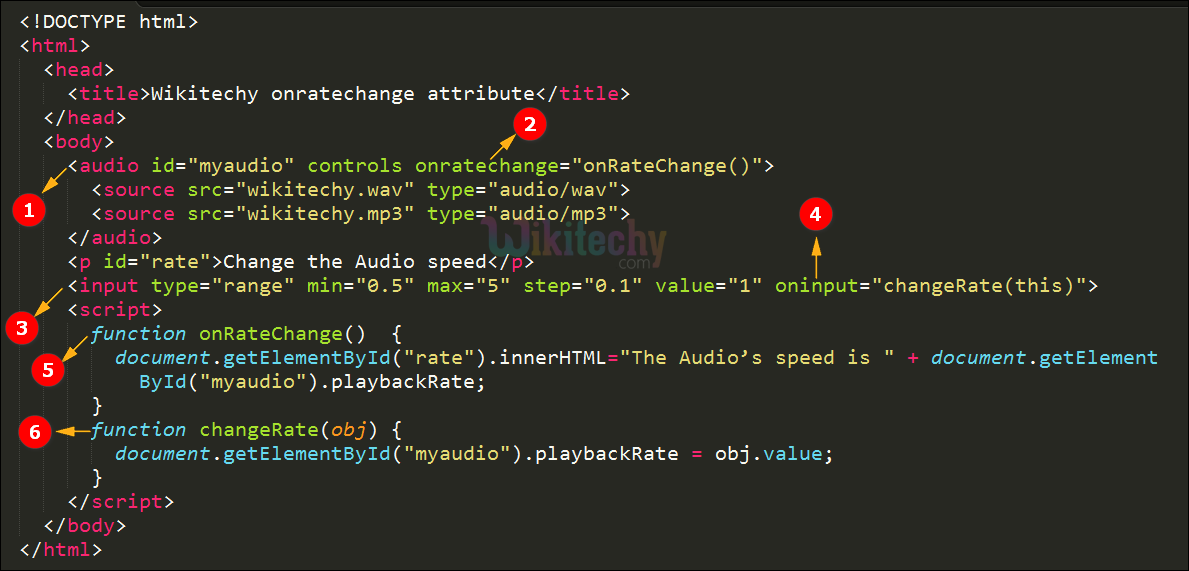Click the opening <head> tag

pos(80,70)
